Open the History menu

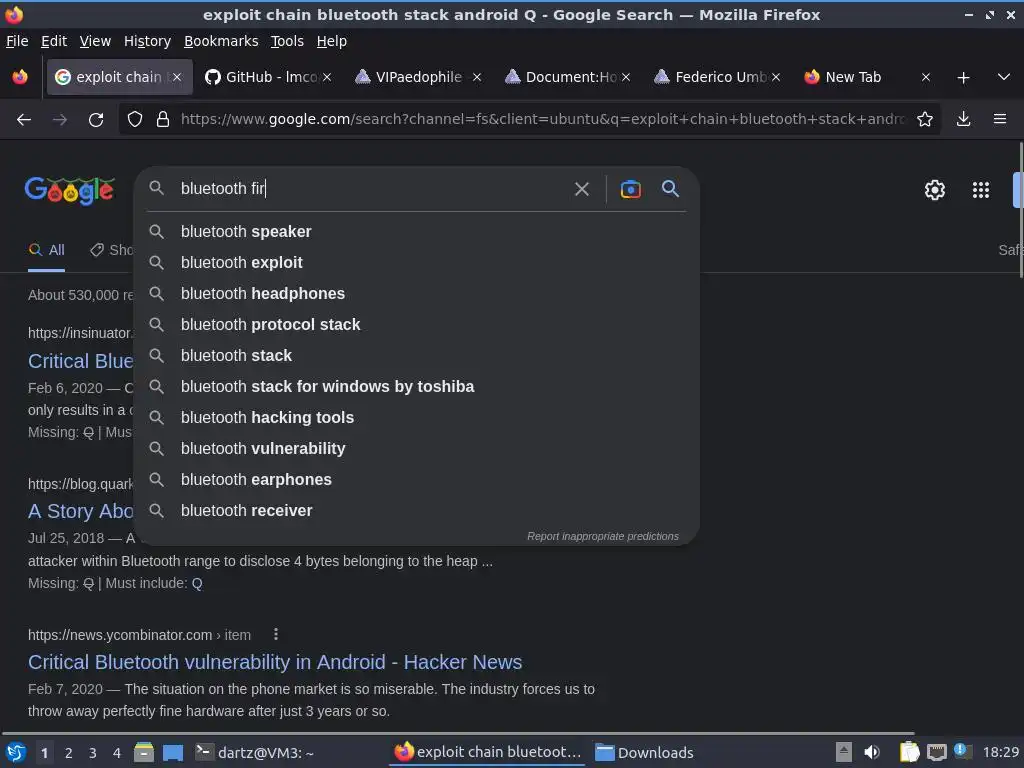tap(147, 41)
